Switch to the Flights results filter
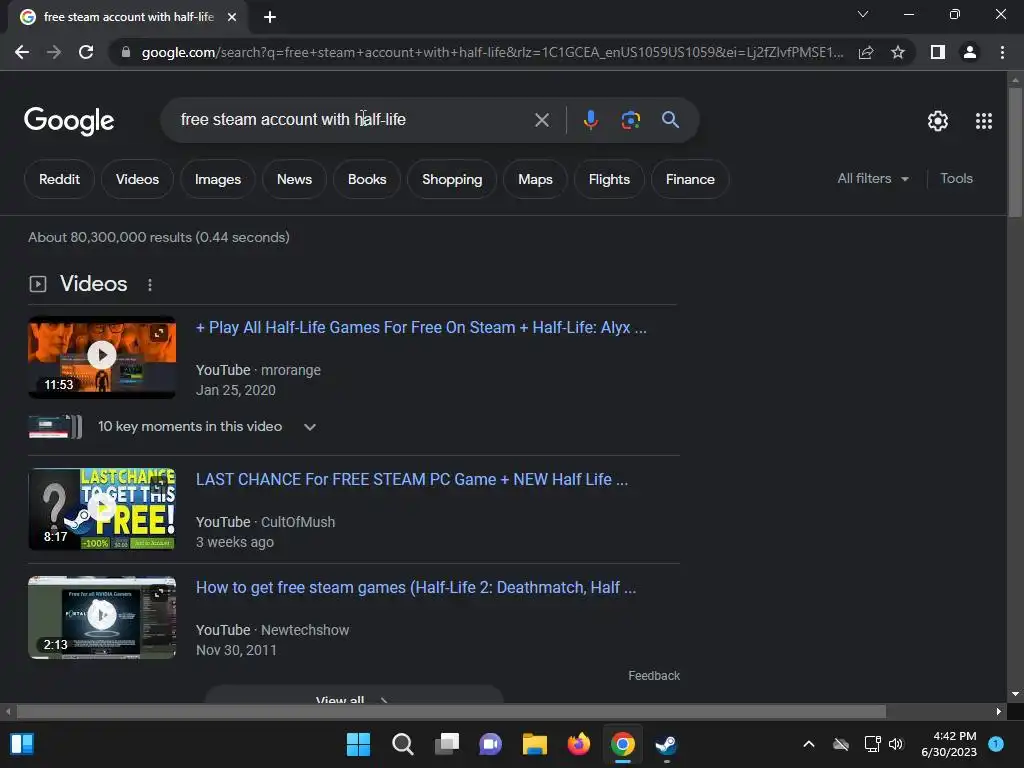Viewport: 1024px width, 768px height. [x=609, y=179]
